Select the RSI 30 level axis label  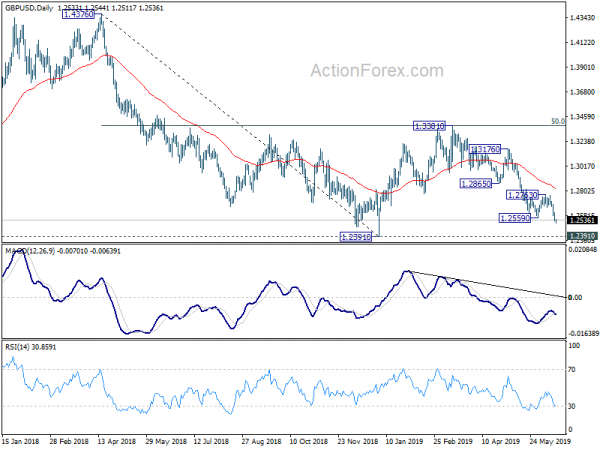pos(572,406)
